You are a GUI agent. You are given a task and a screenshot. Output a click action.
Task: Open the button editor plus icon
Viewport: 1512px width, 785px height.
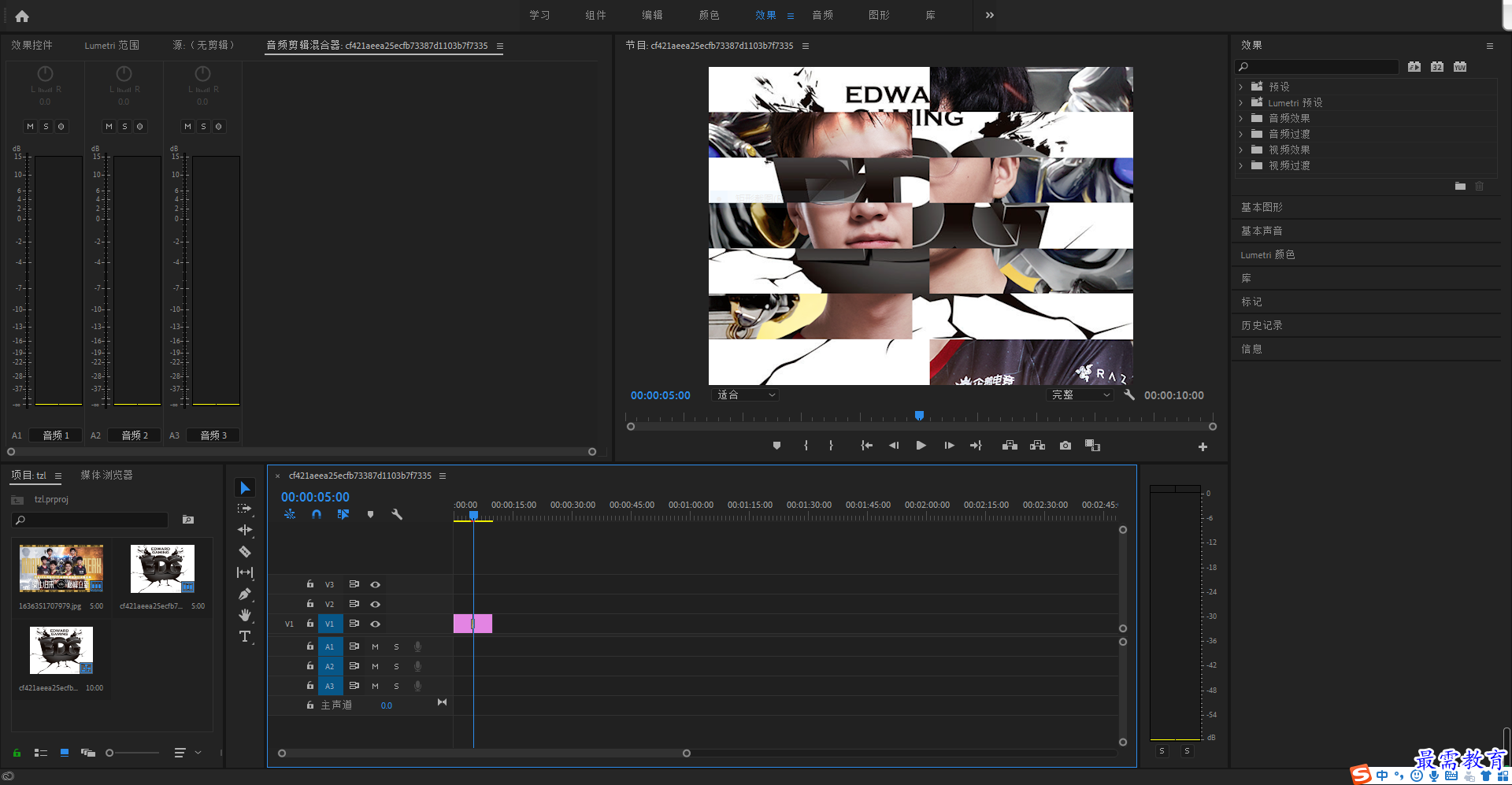pyautogui.click(x=1203, y=446)
